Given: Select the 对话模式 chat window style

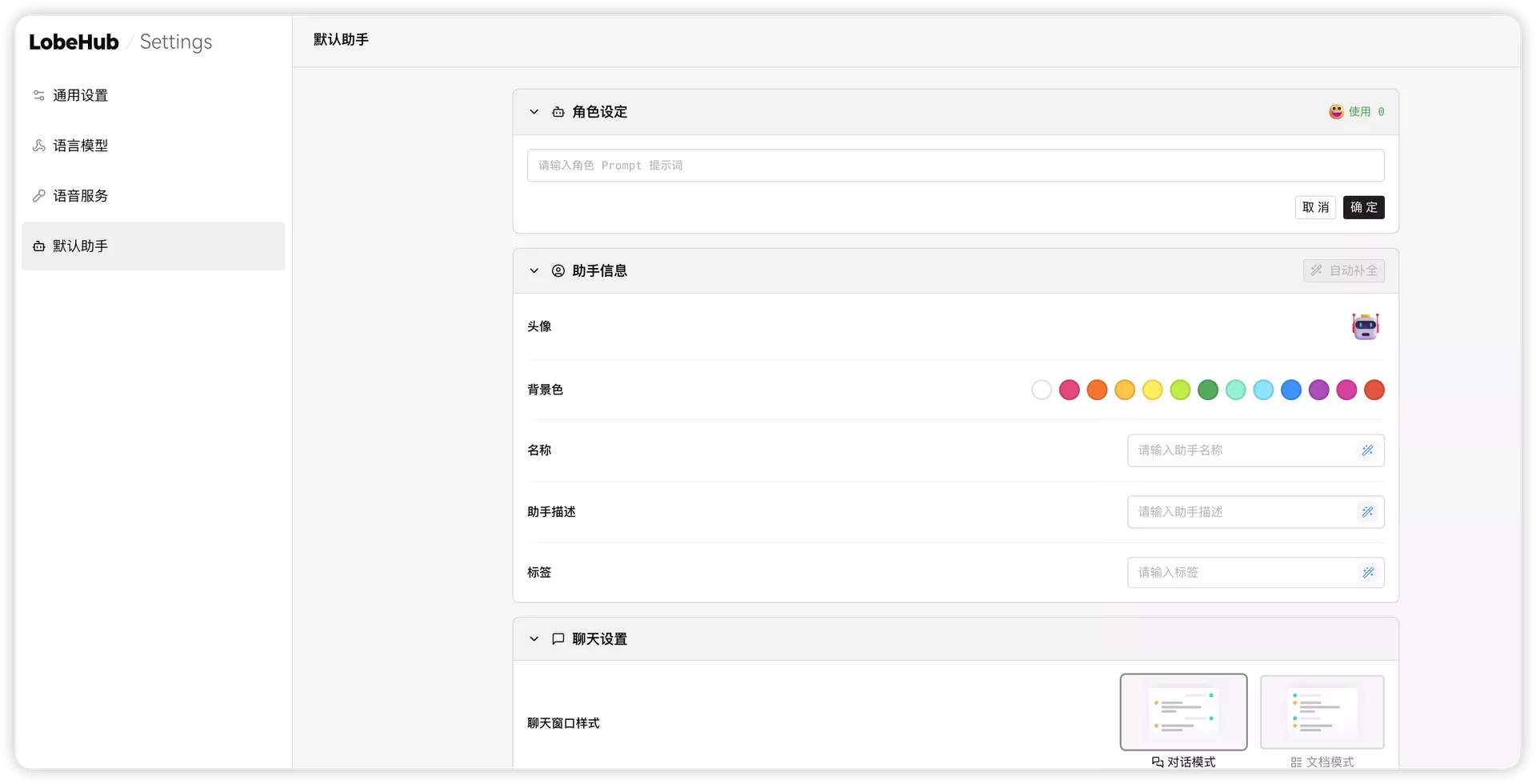Looking at the screenshot, I should pyautogui.click(x=1183, y=712).
